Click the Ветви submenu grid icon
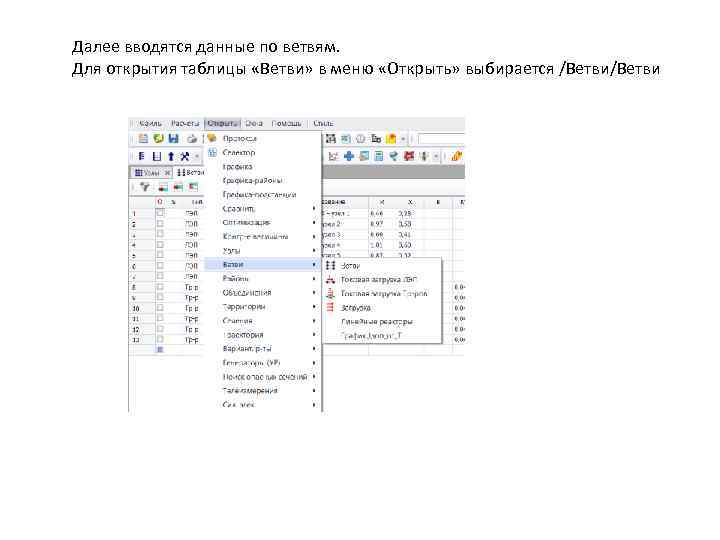This screenshot has width=720, height=540. [331, 265]
